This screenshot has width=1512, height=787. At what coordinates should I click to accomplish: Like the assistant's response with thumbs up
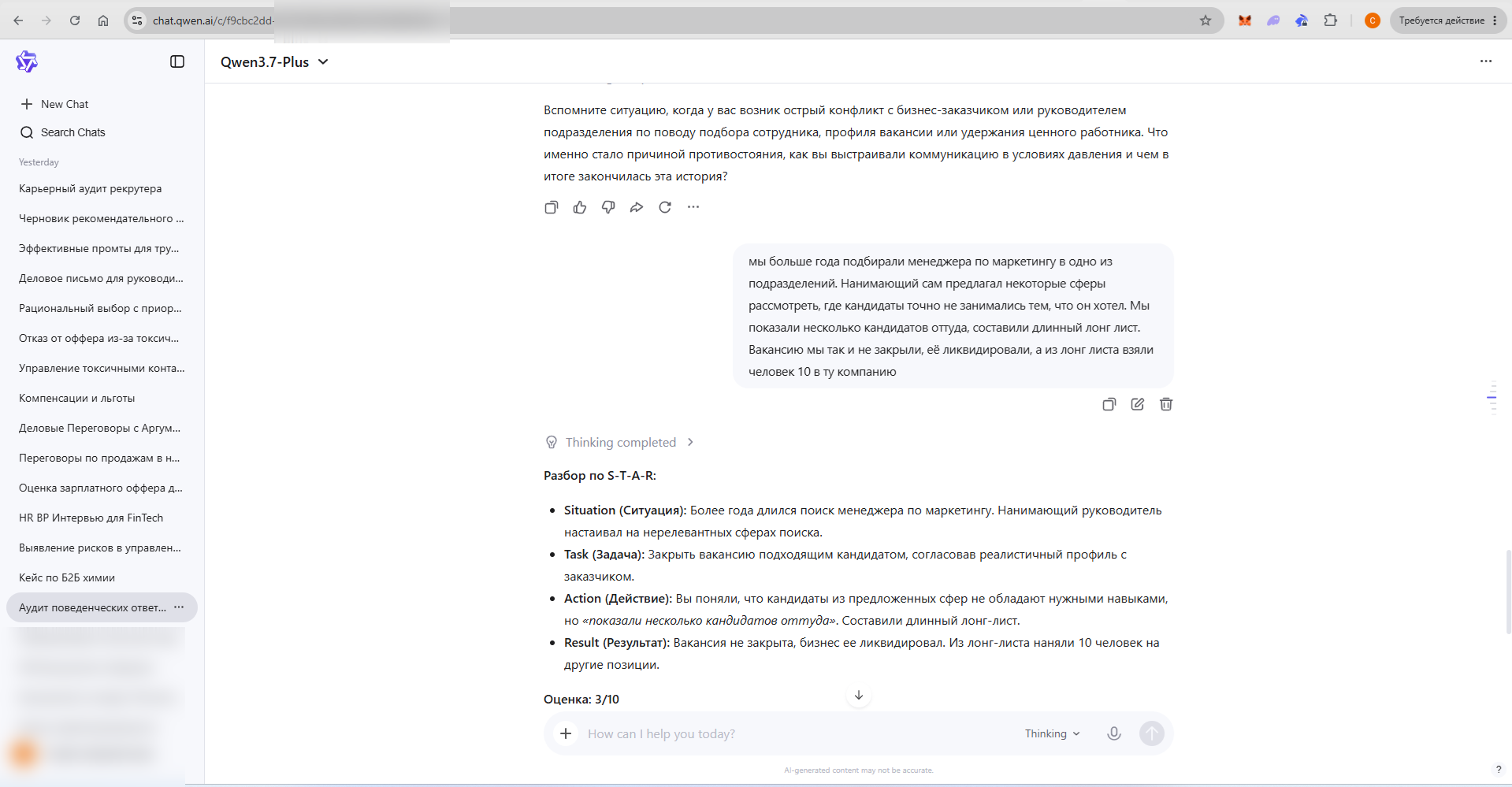(x=580, y=207)
